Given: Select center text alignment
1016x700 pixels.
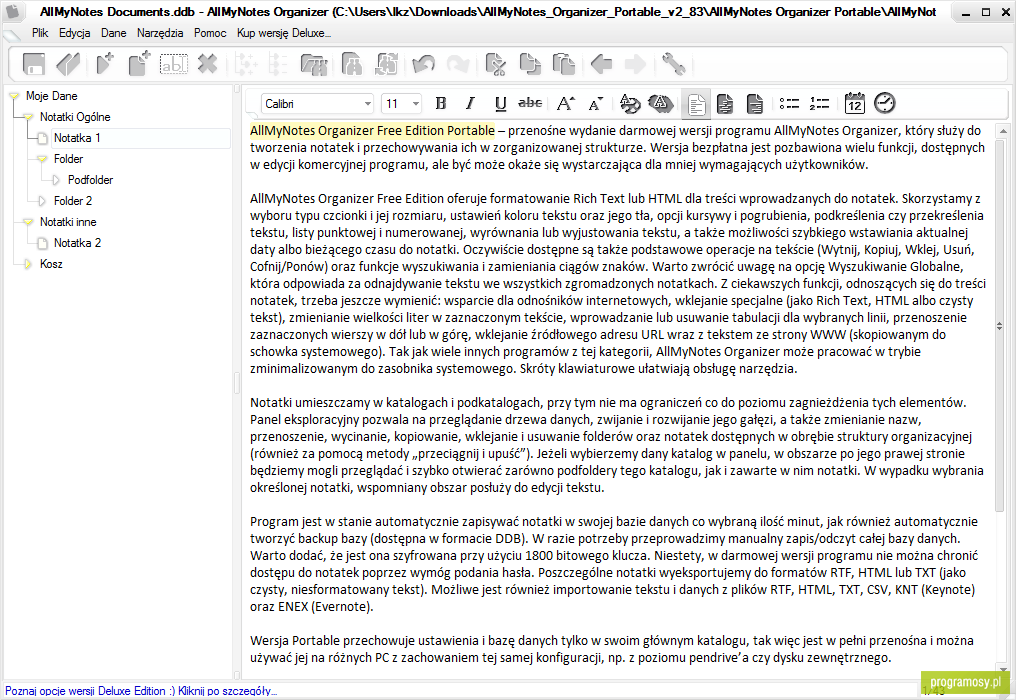Looking at the screenshot, I should pos(725,104).
